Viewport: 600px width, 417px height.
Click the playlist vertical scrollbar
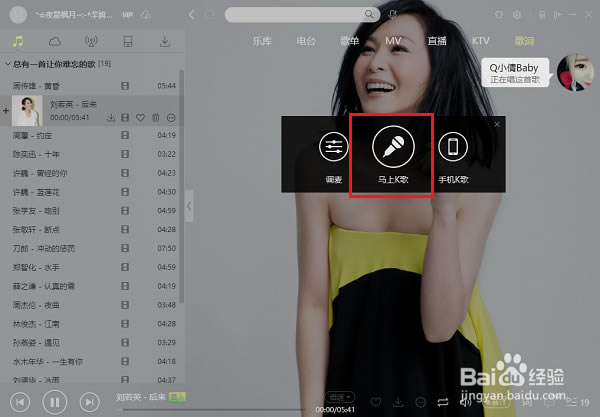[182, 186]
